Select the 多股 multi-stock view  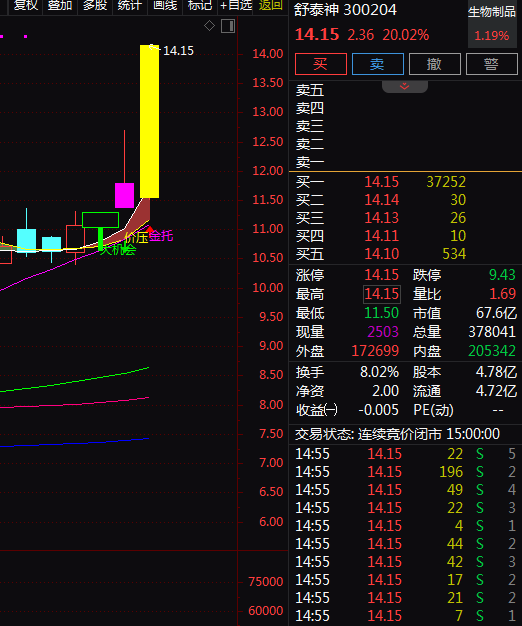click(95, 6)
